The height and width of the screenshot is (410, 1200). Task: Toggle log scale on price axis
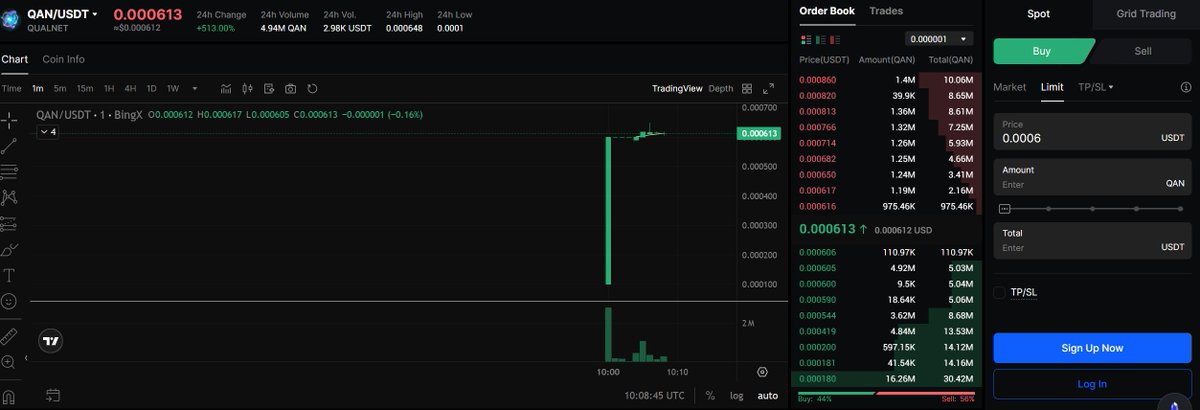tap(736, 396)
